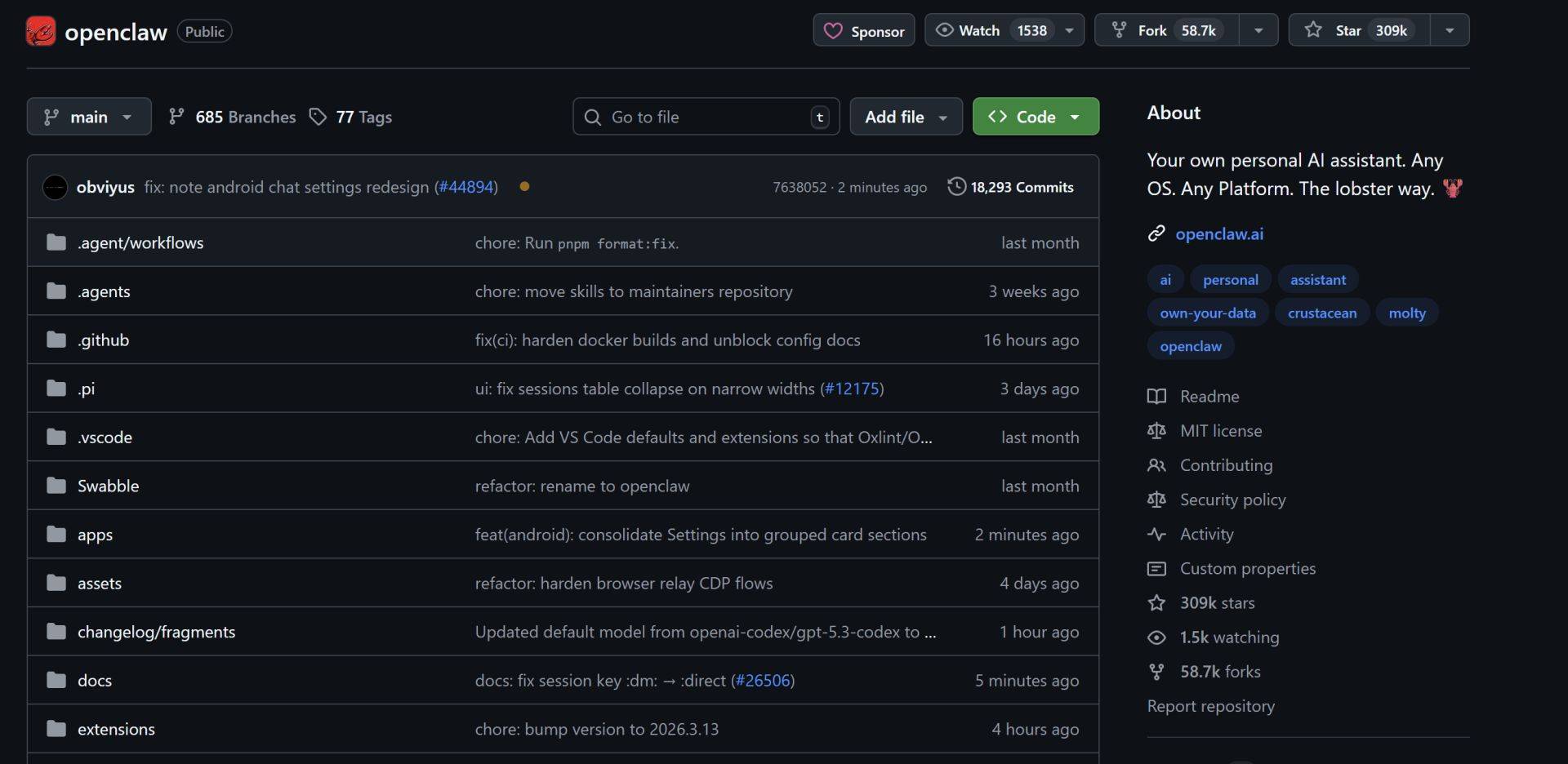
Task: Open the Activity pulse link
Action: click(x=1206, y=535)
